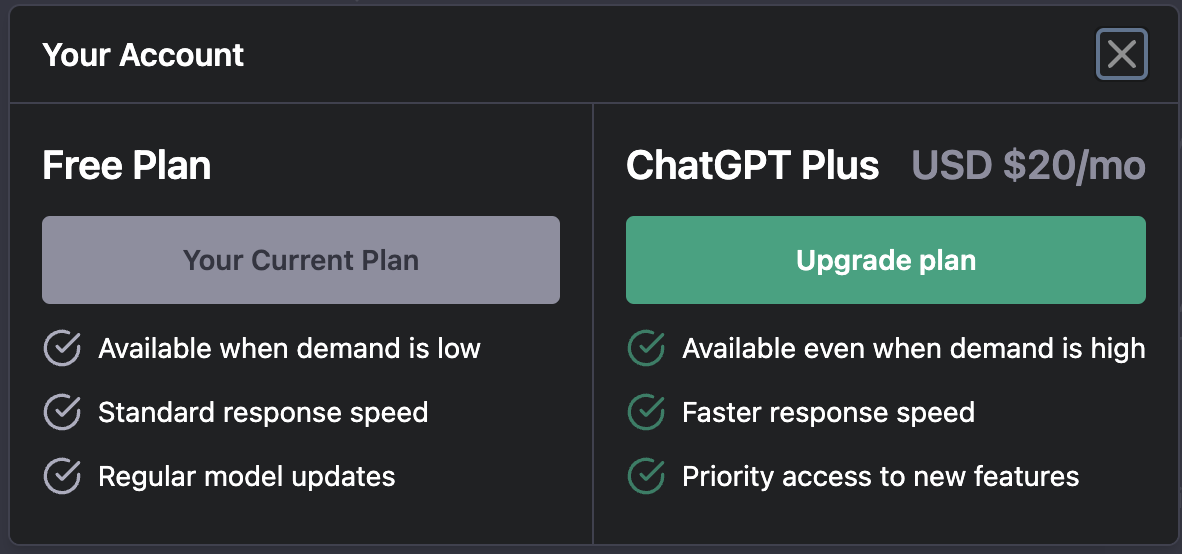Image resolution: width=1182 pixels, height=554 pixels.
Task: Click the Free Plan heading
Action: [127, 165]
